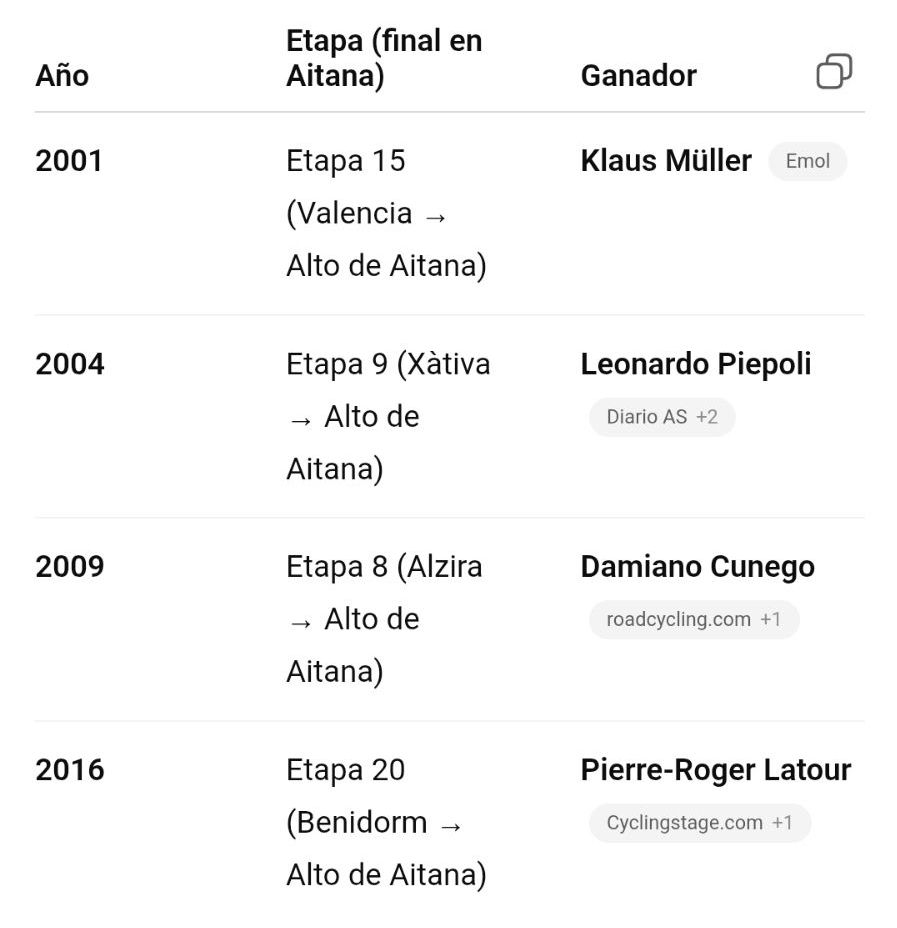Click the Etapa 15 Valencia stage cell

pyautogui.click(x=385, y=213)
